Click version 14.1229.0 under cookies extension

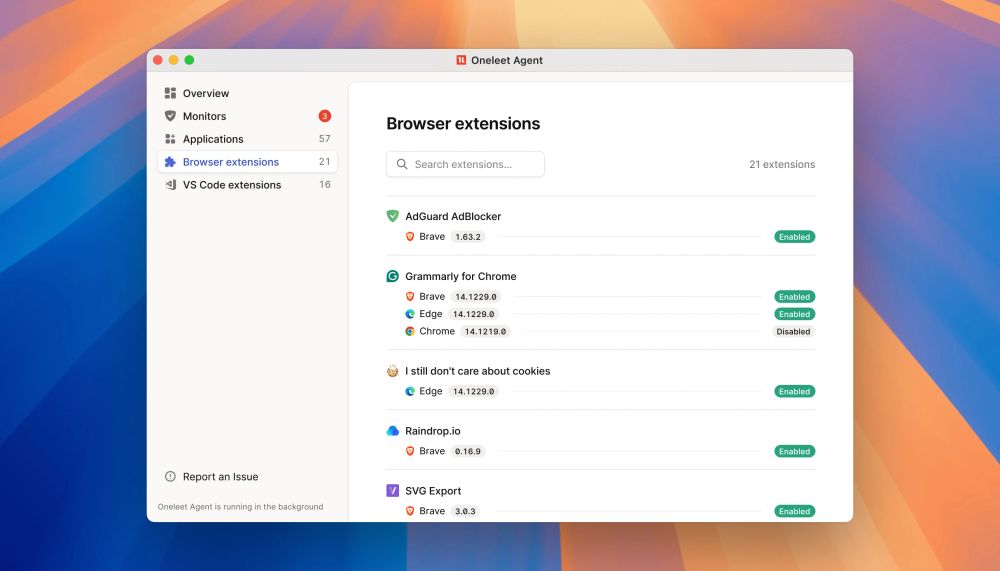point(473,391)
